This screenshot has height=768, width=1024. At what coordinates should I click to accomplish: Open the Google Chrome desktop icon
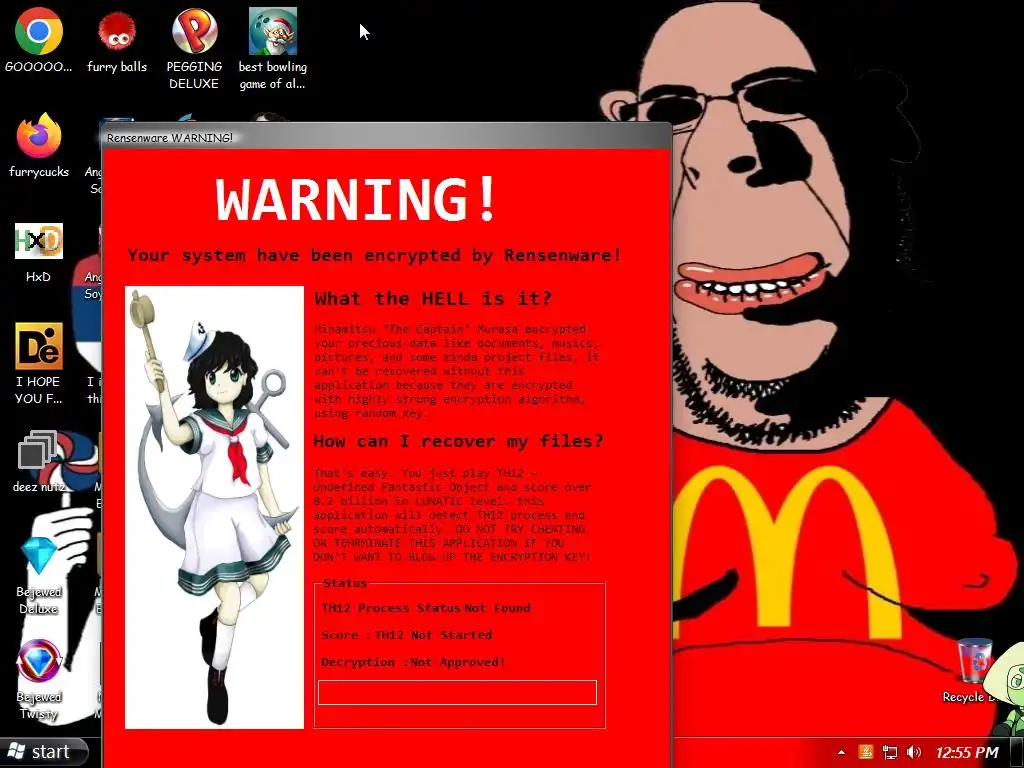39,40
